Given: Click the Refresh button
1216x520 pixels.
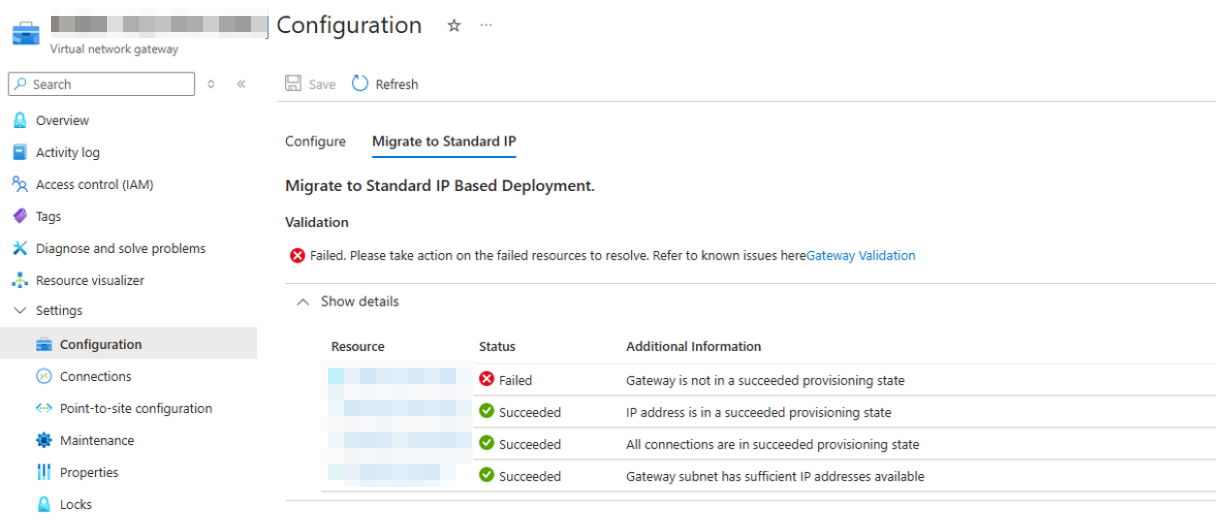Looking at the screenshot, I should [385, 84].
